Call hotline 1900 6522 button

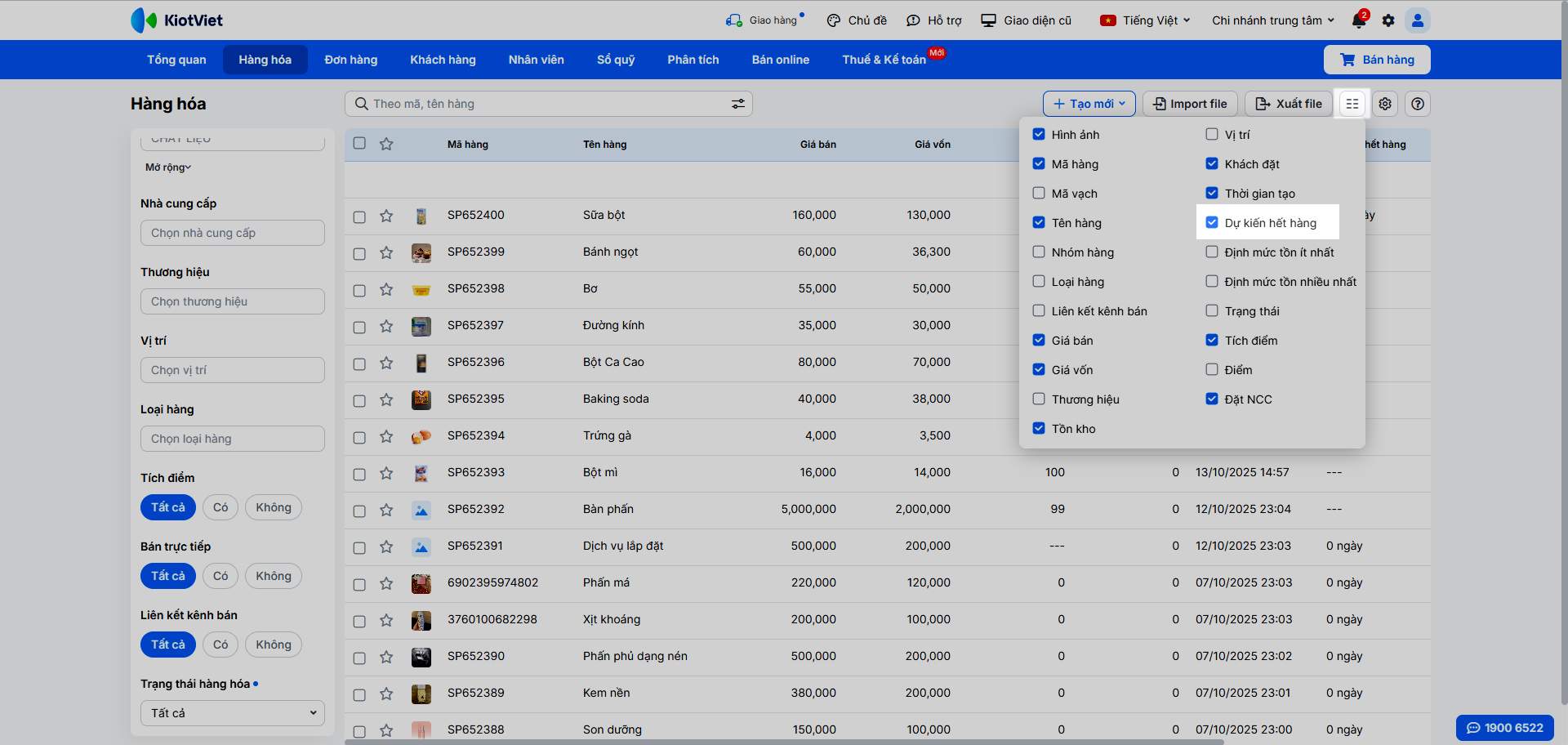(1505, 728)
